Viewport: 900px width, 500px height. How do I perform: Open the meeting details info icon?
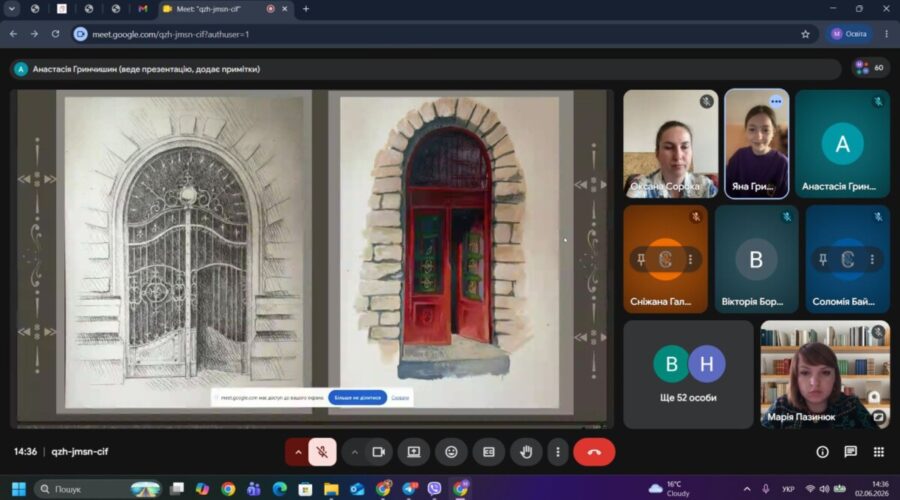pos(823,452)
